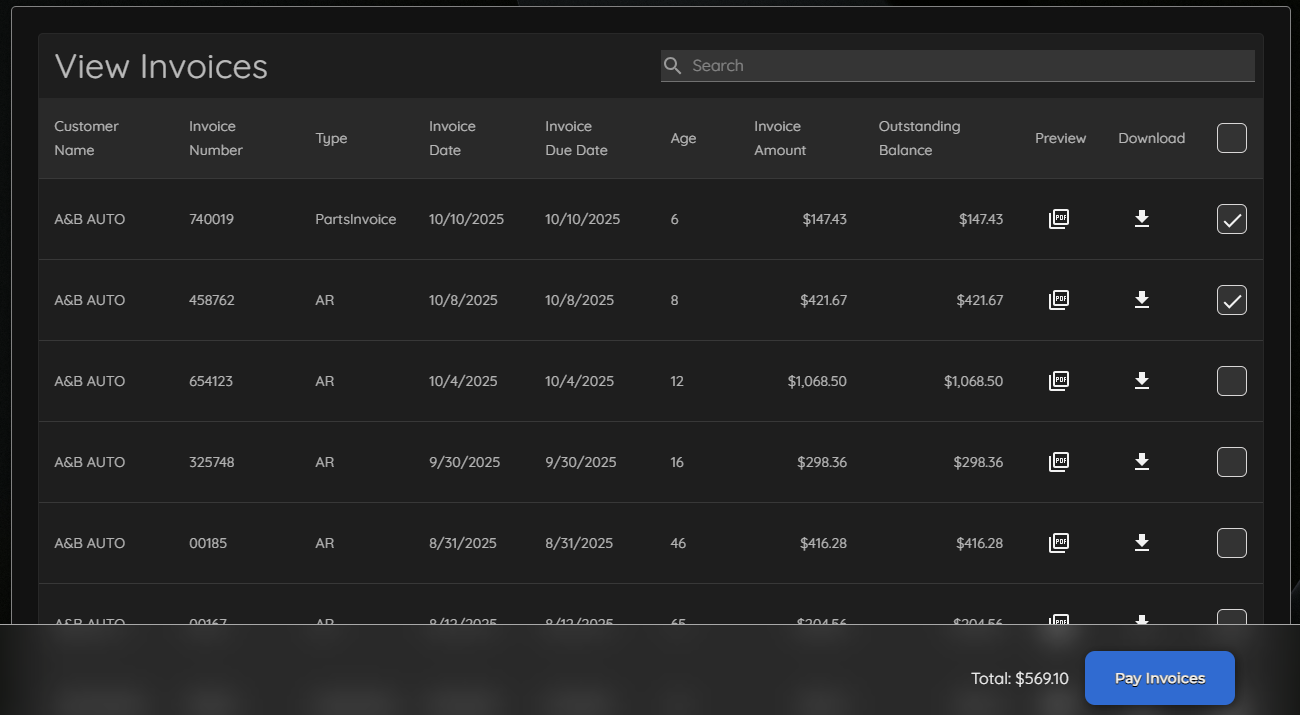Deselect invoice 458762 checkbox
Screen dimensions: 1300x715
[x=1231, y=300]
